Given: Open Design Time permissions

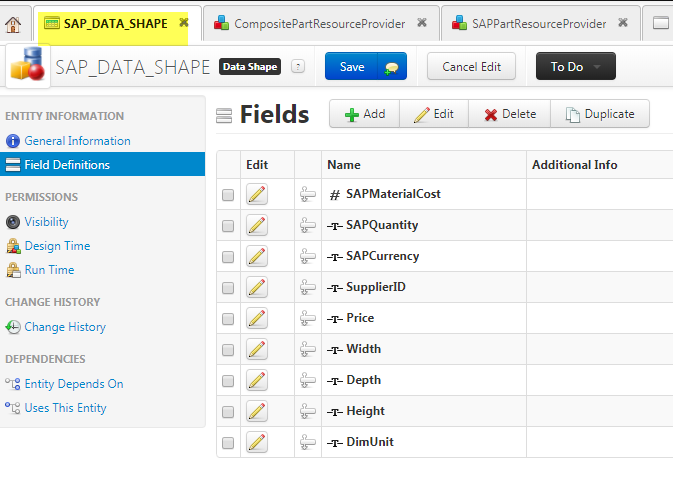Looking at the screenshot, I should tap(57, 246).
